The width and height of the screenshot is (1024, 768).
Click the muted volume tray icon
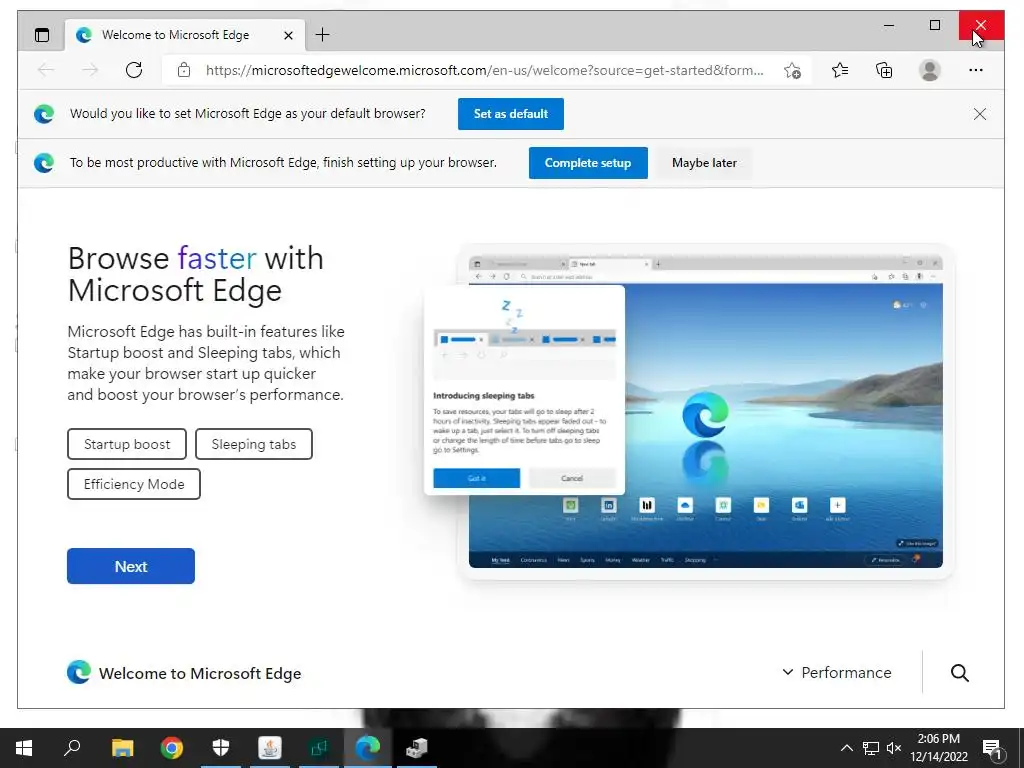(894, 748)
